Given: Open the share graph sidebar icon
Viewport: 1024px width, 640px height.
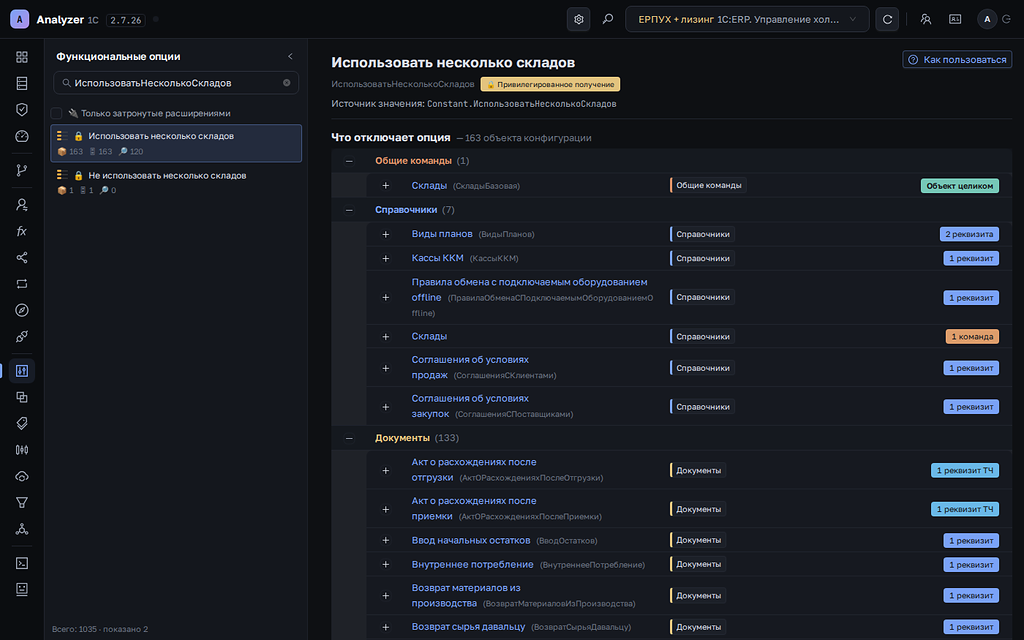Looking at the screenshot, I should [22, 257].
